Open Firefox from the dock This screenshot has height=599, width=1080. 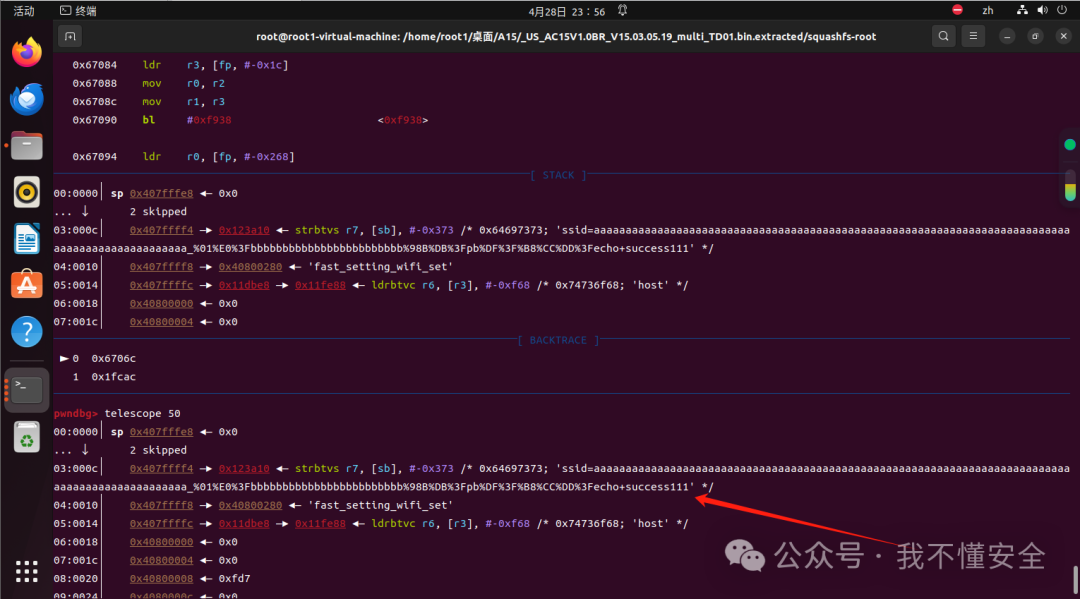27,53
